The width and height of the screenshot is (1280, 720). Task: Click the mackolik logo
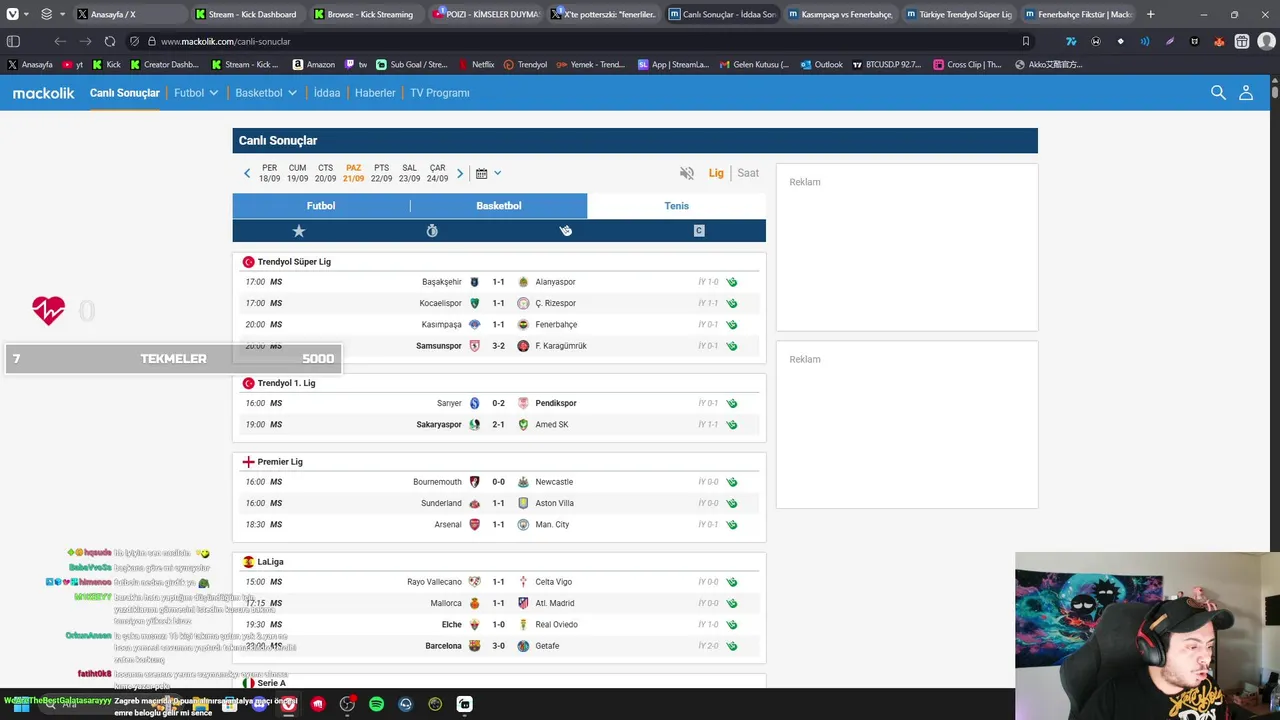pos(44,93)
